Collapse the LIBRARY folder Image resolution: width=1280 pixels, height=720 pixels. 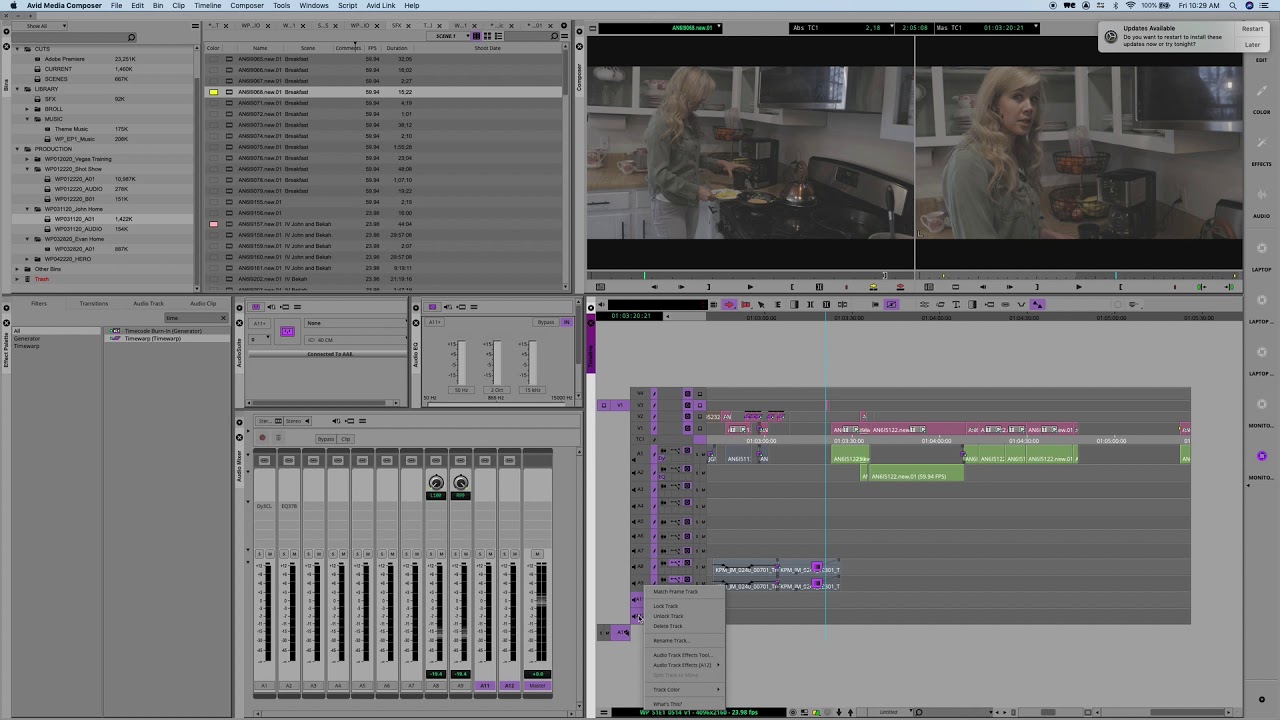pyautogui.click(x=17, y=89)
